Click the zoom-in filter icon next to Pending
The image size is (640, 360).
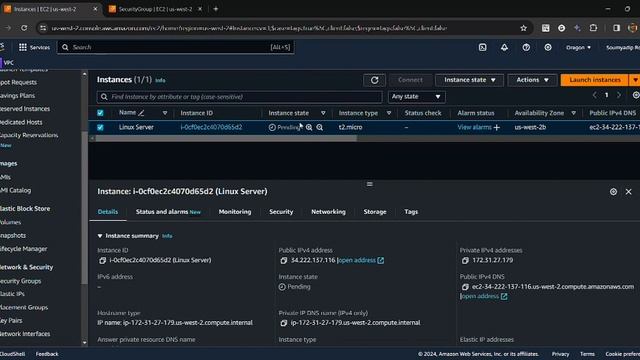click(309, 127)
